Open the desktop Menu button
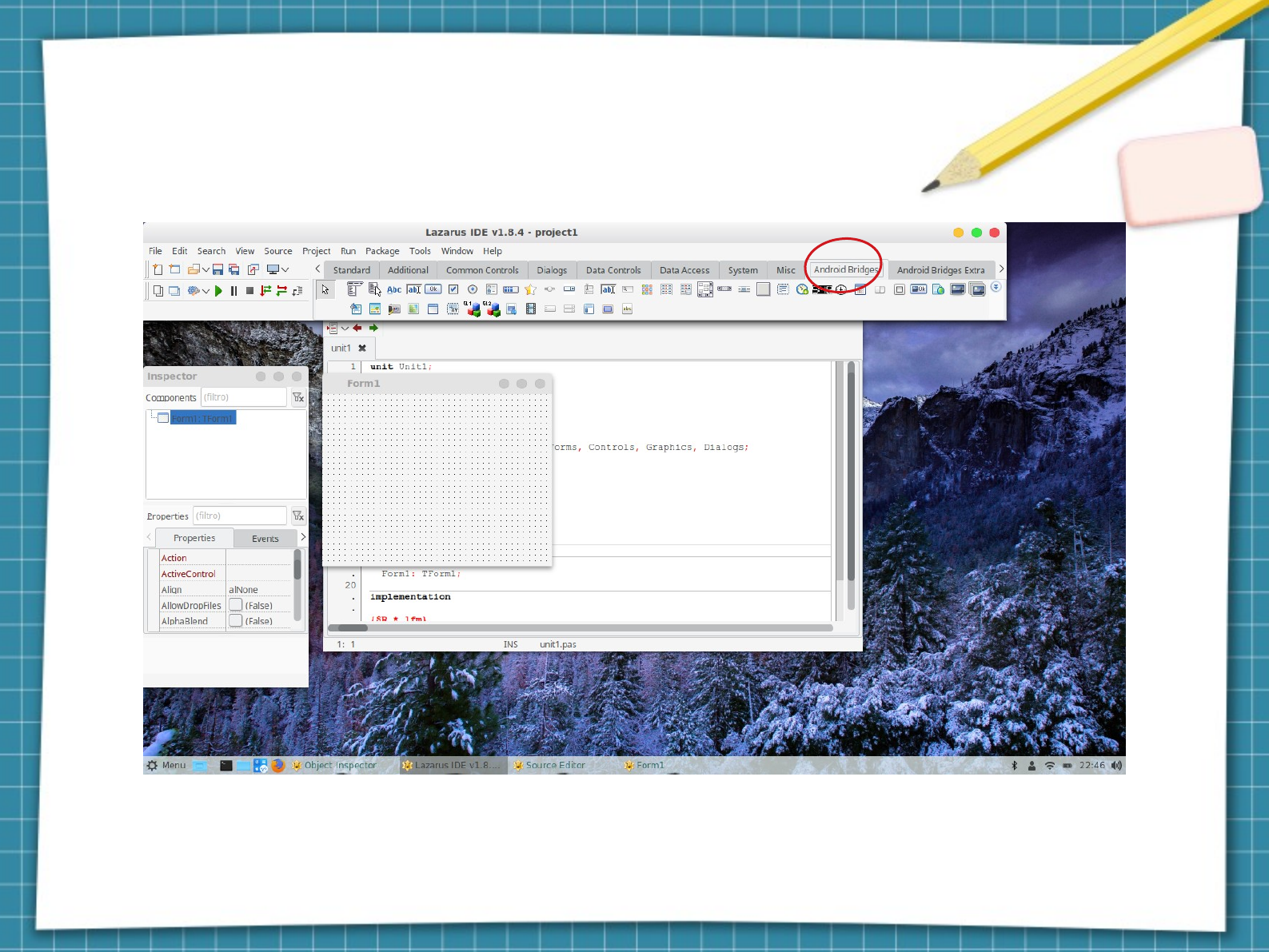This screenshot has height=952, width=1269. (166, 765)
